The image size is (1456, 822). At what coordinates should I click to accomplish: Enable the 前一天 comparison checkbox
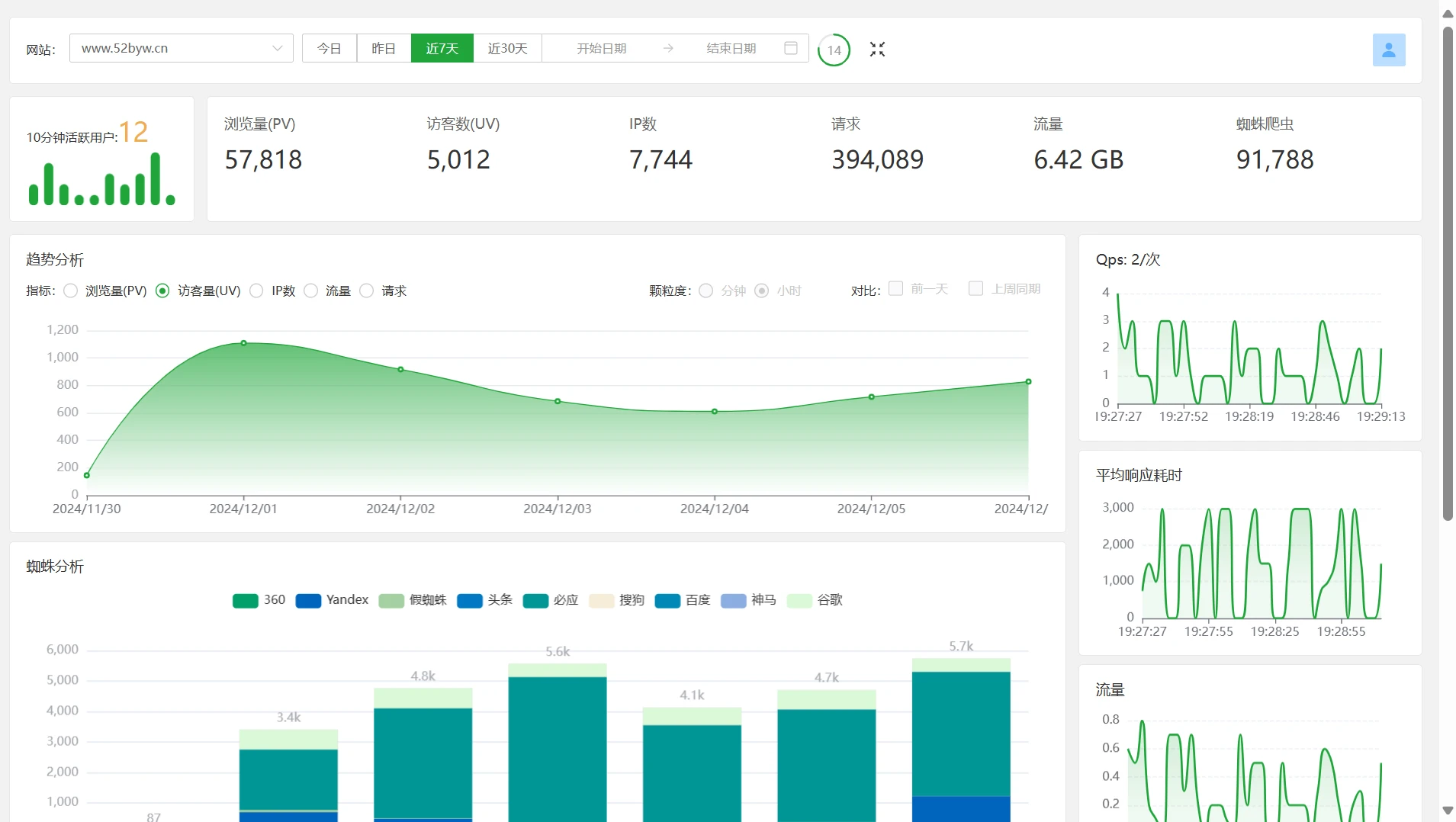pyautogui.click(x=896, y=288)
